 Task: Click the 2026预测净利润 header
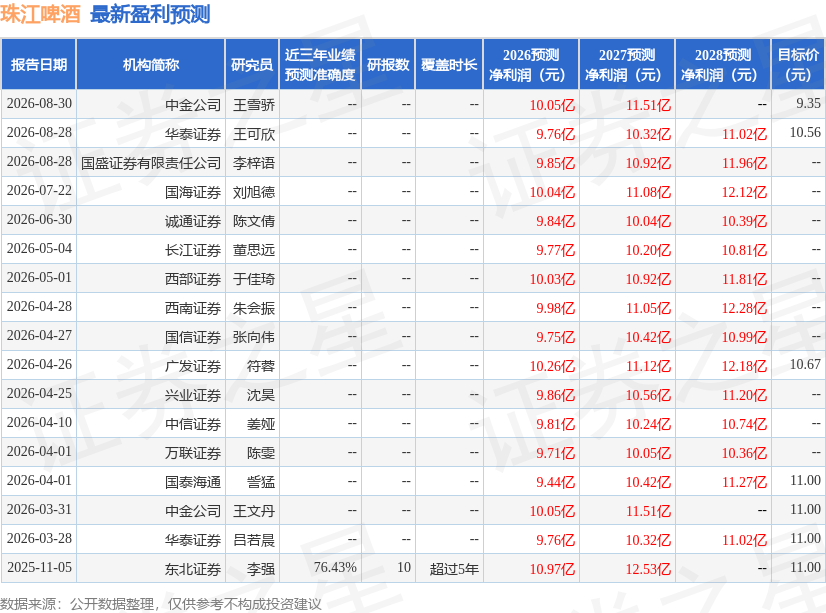pos(531,64)
